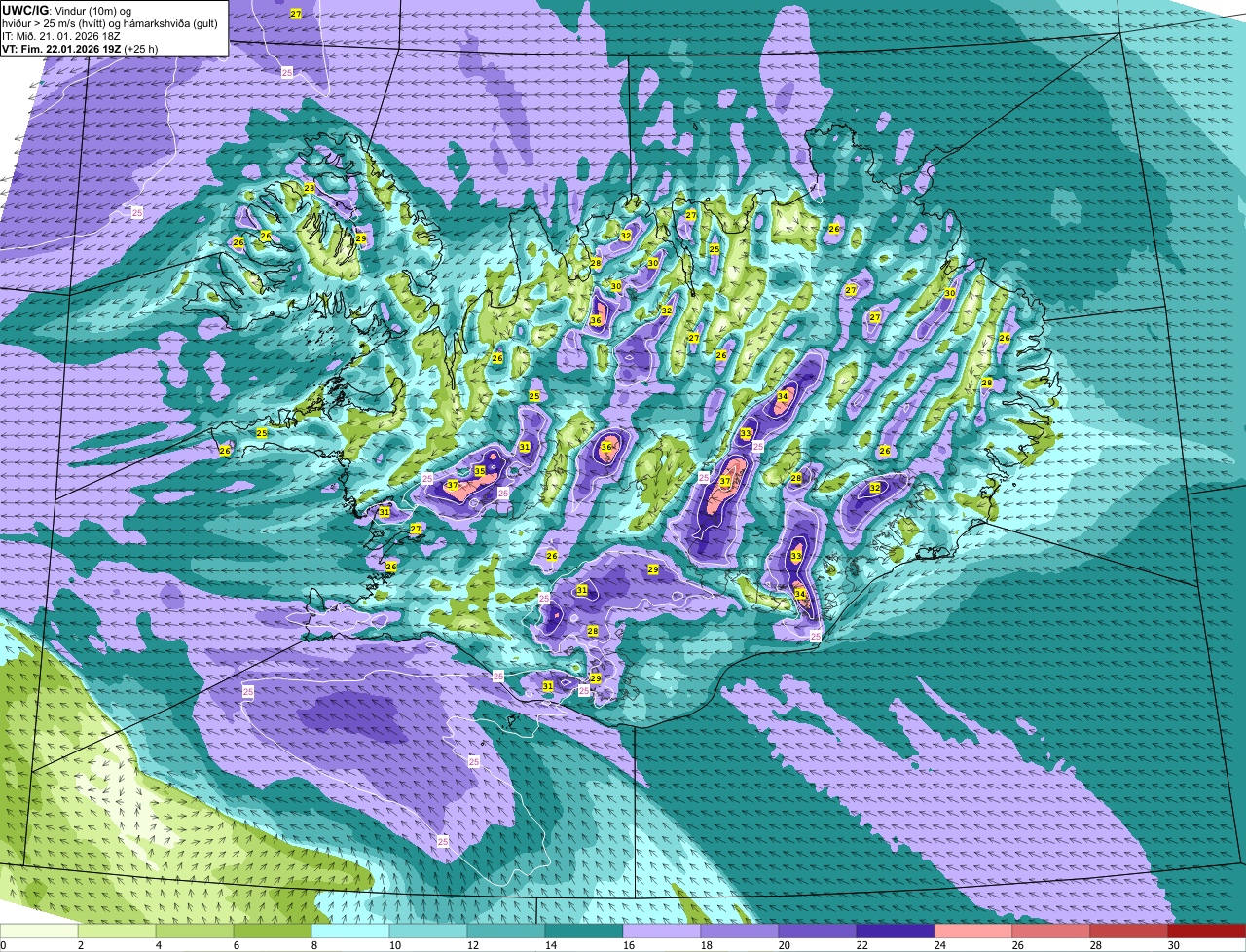The width and height of the screenshot is (1246, 952).
Task: Click the '20' tick label on the legend bar
Action: (x=786, y=945)
